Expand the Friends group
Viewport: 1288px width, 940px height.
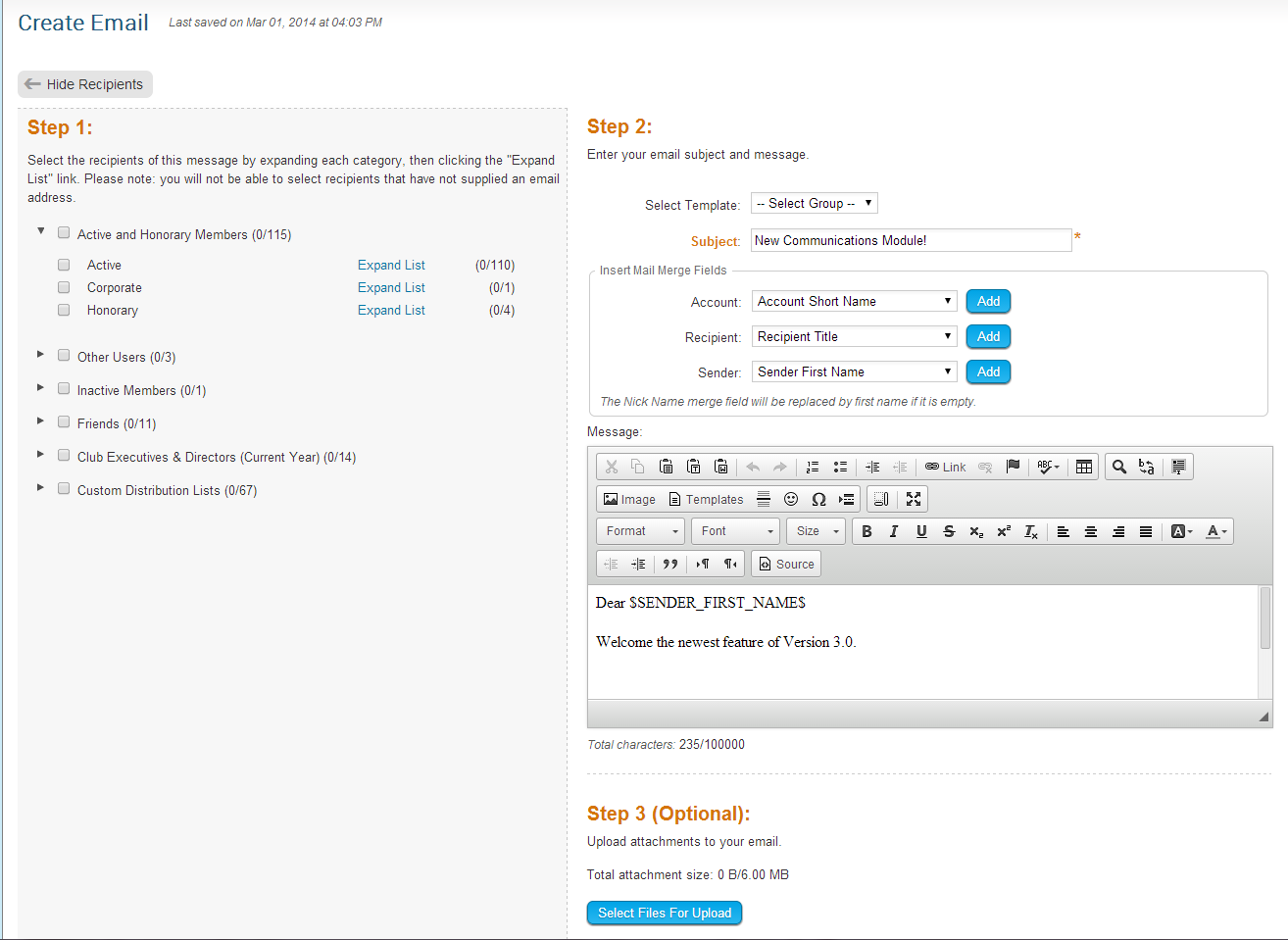pos(40,421)
